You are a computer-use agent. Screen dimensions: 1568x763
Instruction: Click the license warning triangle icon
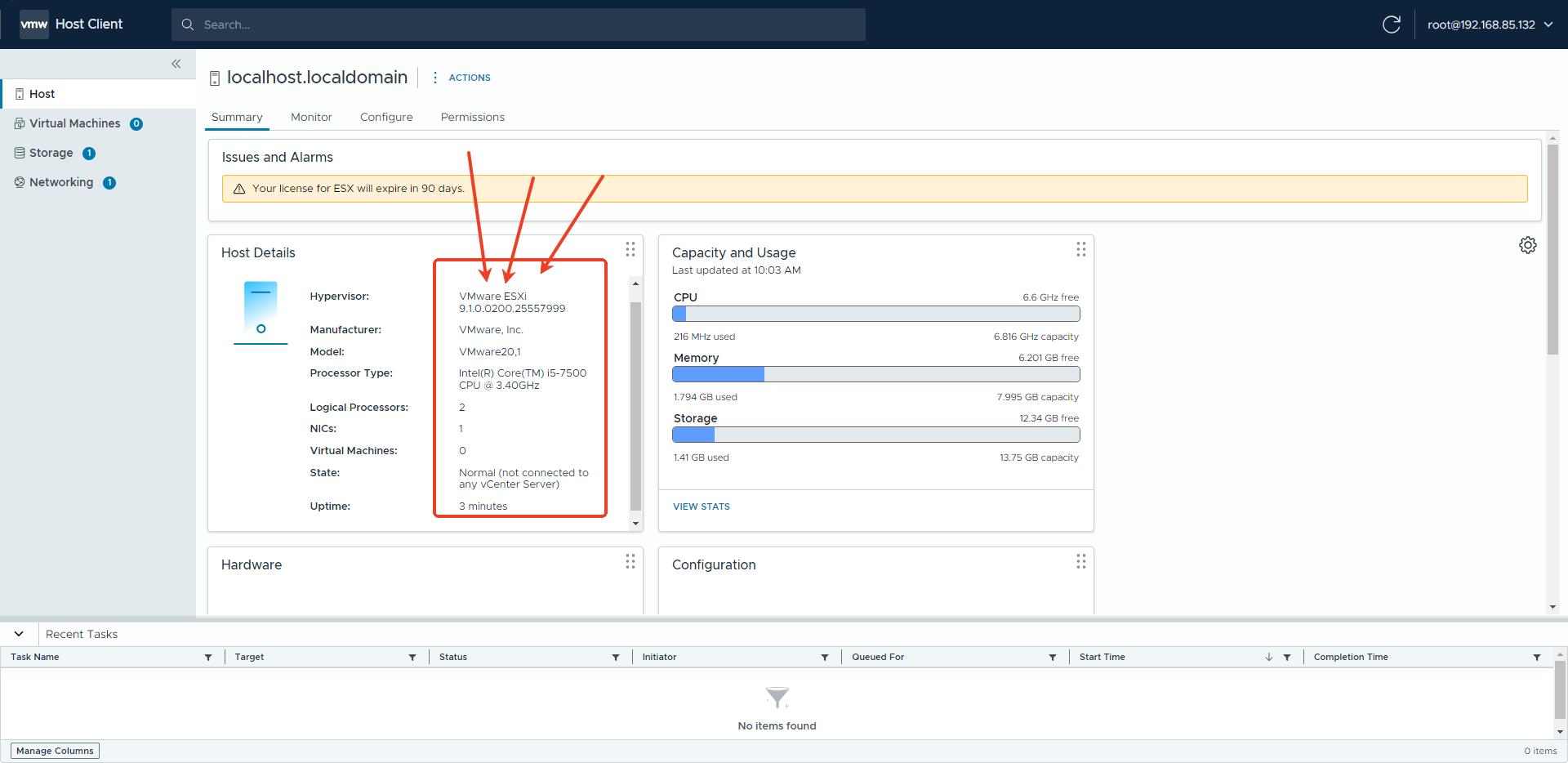point(239,189)
